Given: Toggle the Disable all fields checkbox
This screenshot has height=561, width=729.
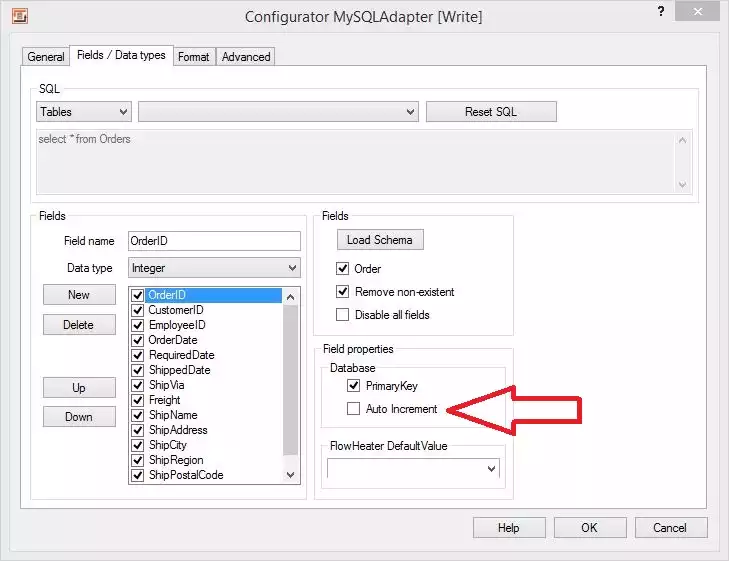Looking at the screenshot, I should (343, 315).
